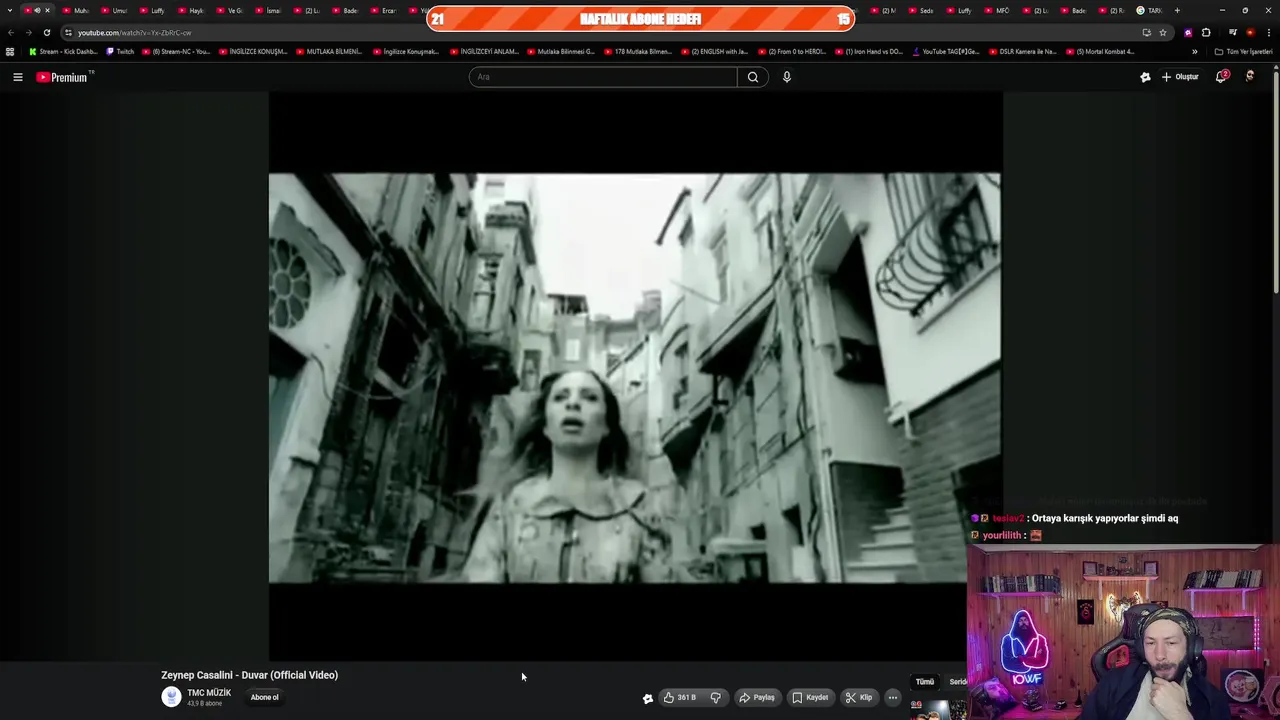This screenshot has height=720, width=1280.
Task: Start voice search with microphone icon
Action: [x=787, y=77]
